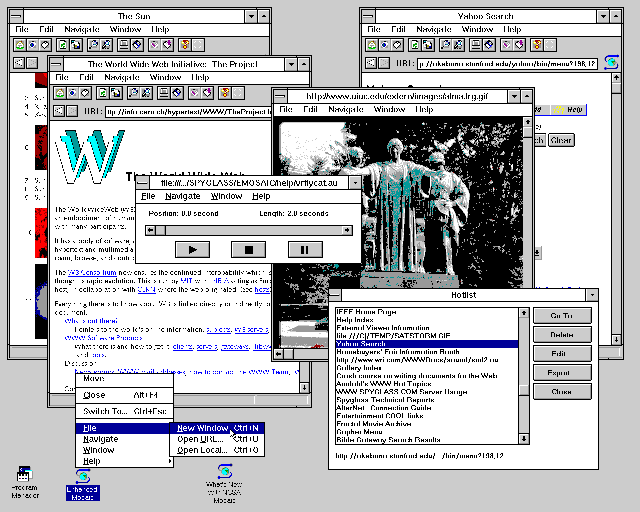Click the audio position slider thumb
The width and height of the screenshot is (640, 512).
(x=160, y=231)
